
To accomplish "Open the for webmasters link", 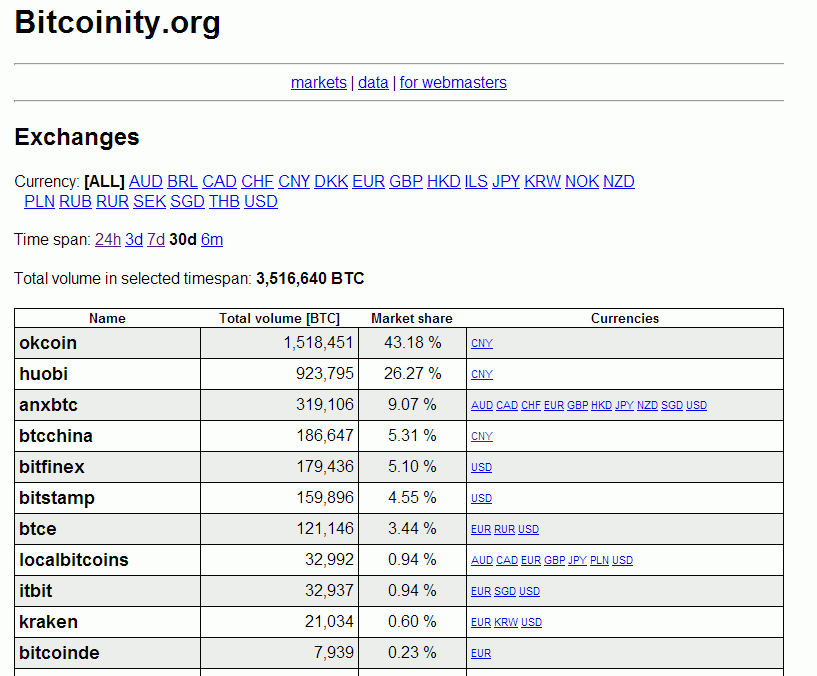I will click(453, 82).
